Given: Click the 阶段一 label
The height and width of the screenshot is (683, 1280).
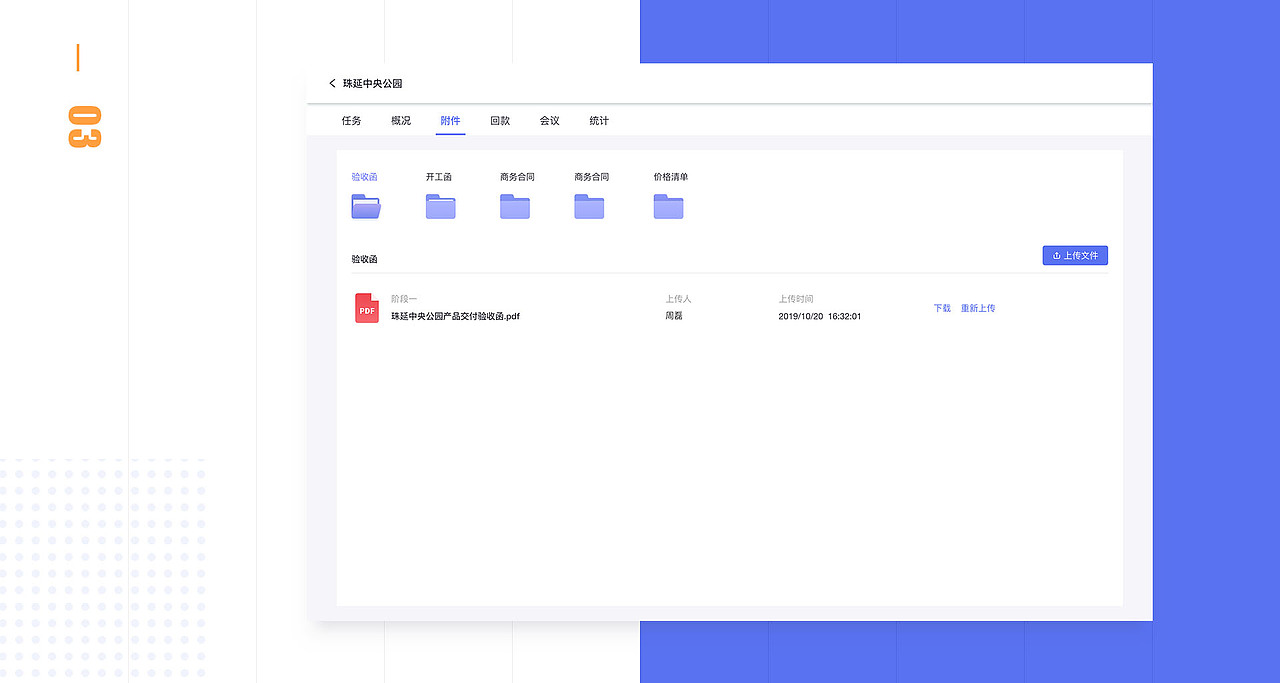Looking at the screenshot, I should pos(404,299).
